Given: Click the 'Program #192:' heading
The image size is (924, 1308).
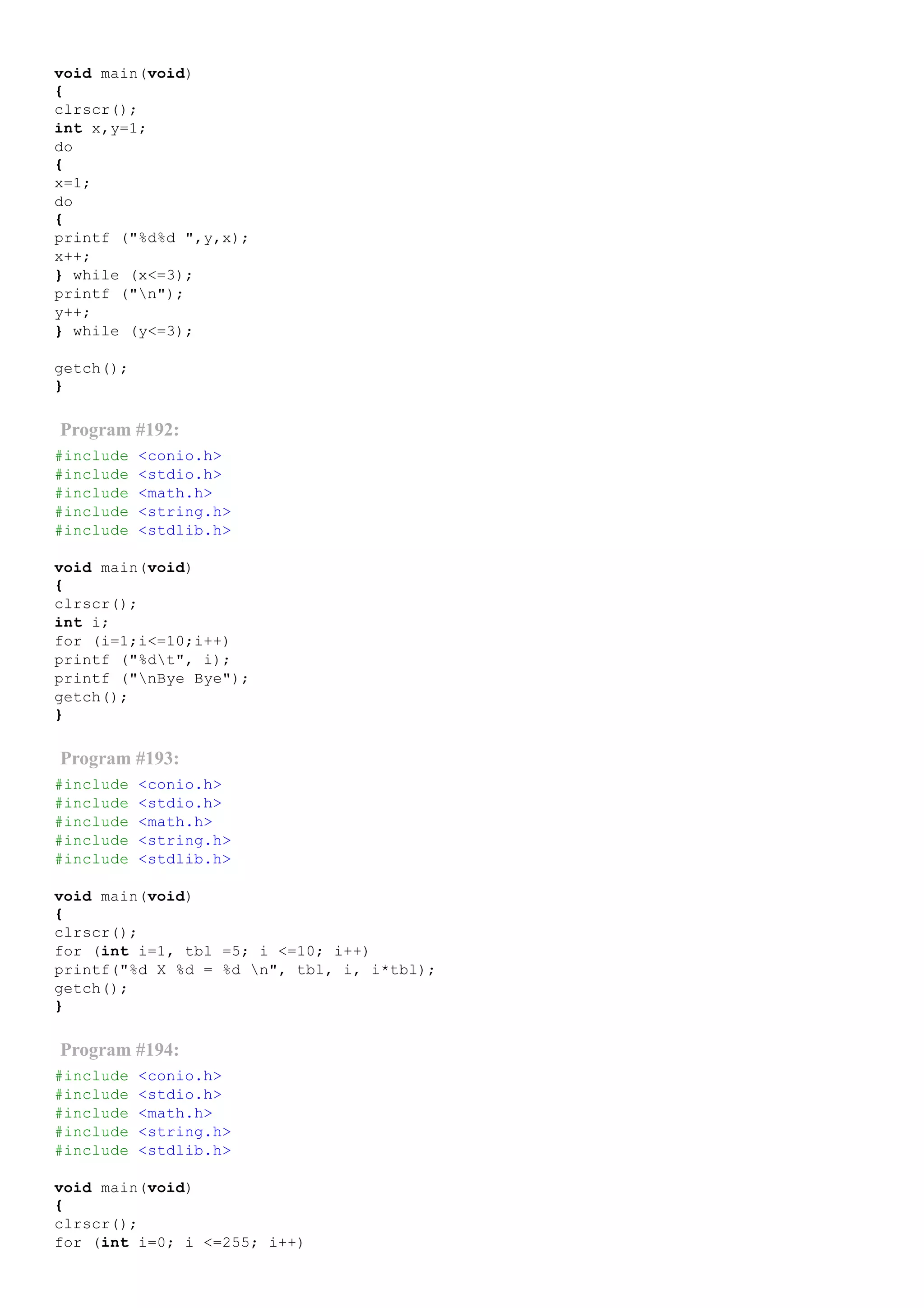Looking at the screenshot, I should pos(120,430).
